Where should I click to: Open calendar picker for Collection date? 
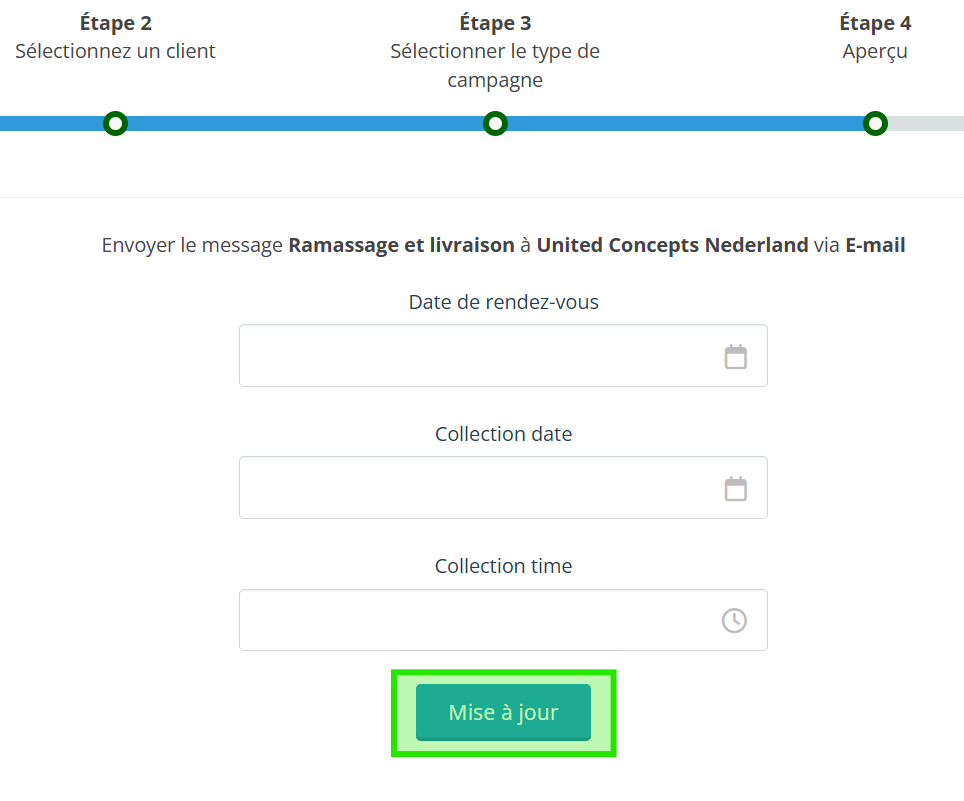coord(735,489)
